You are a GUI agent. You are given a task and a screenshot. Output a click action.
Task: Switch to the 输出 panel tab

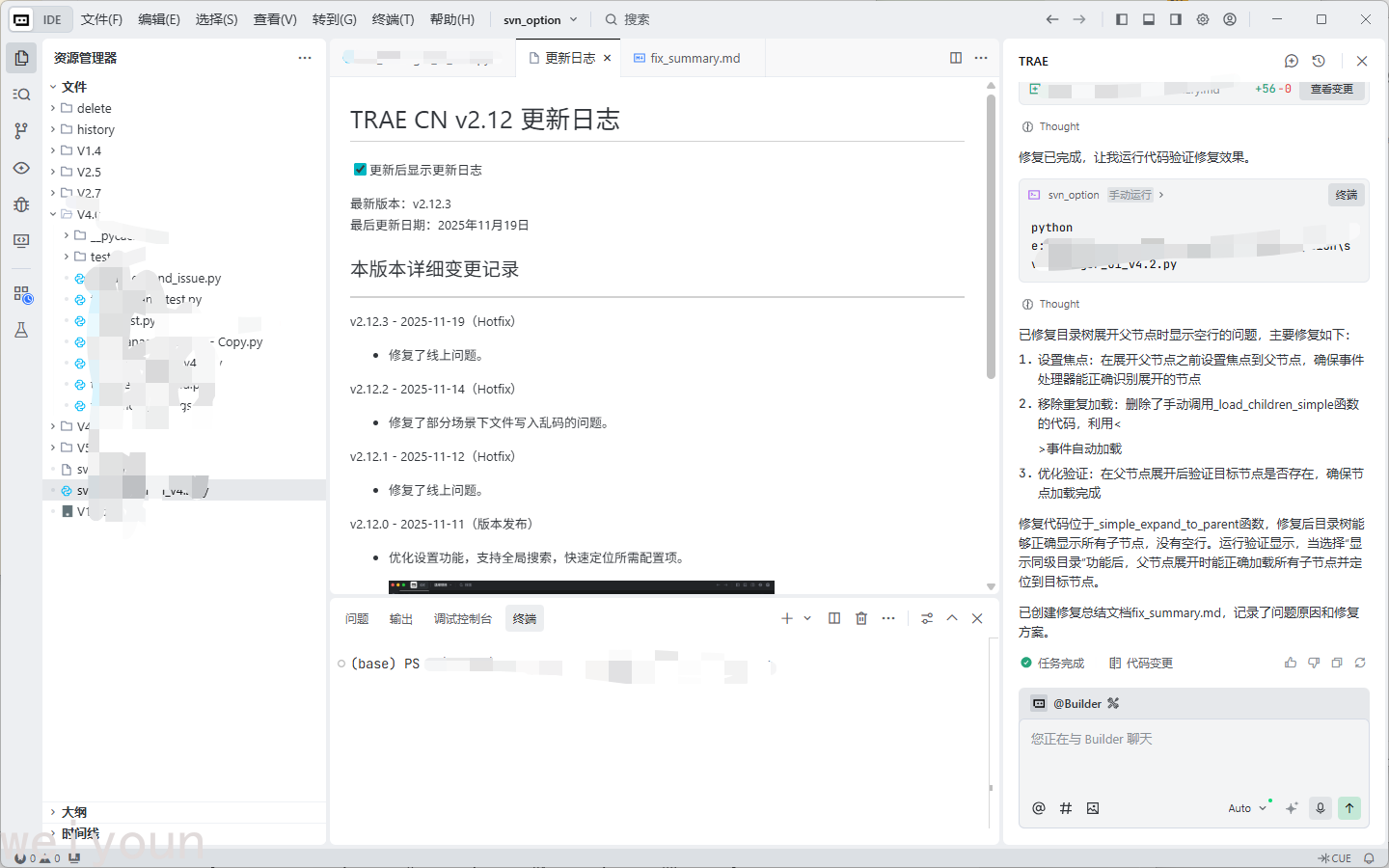pyautogui.click(x=401, y=619)
